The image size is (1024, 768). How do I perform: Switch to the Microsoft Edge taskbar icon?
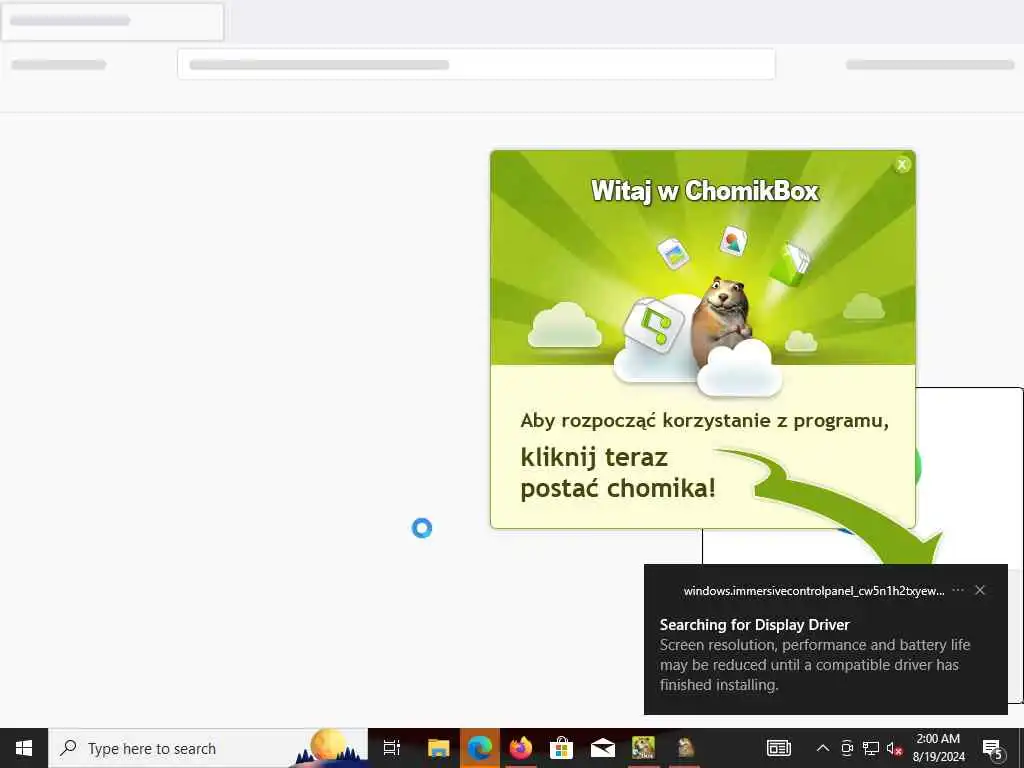[480, 748]
